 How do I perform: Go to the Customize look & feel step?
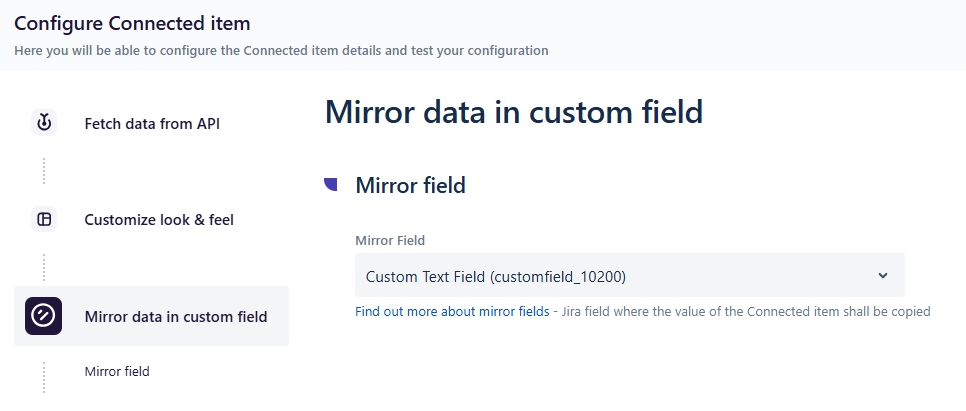click(x=159, y=220)
